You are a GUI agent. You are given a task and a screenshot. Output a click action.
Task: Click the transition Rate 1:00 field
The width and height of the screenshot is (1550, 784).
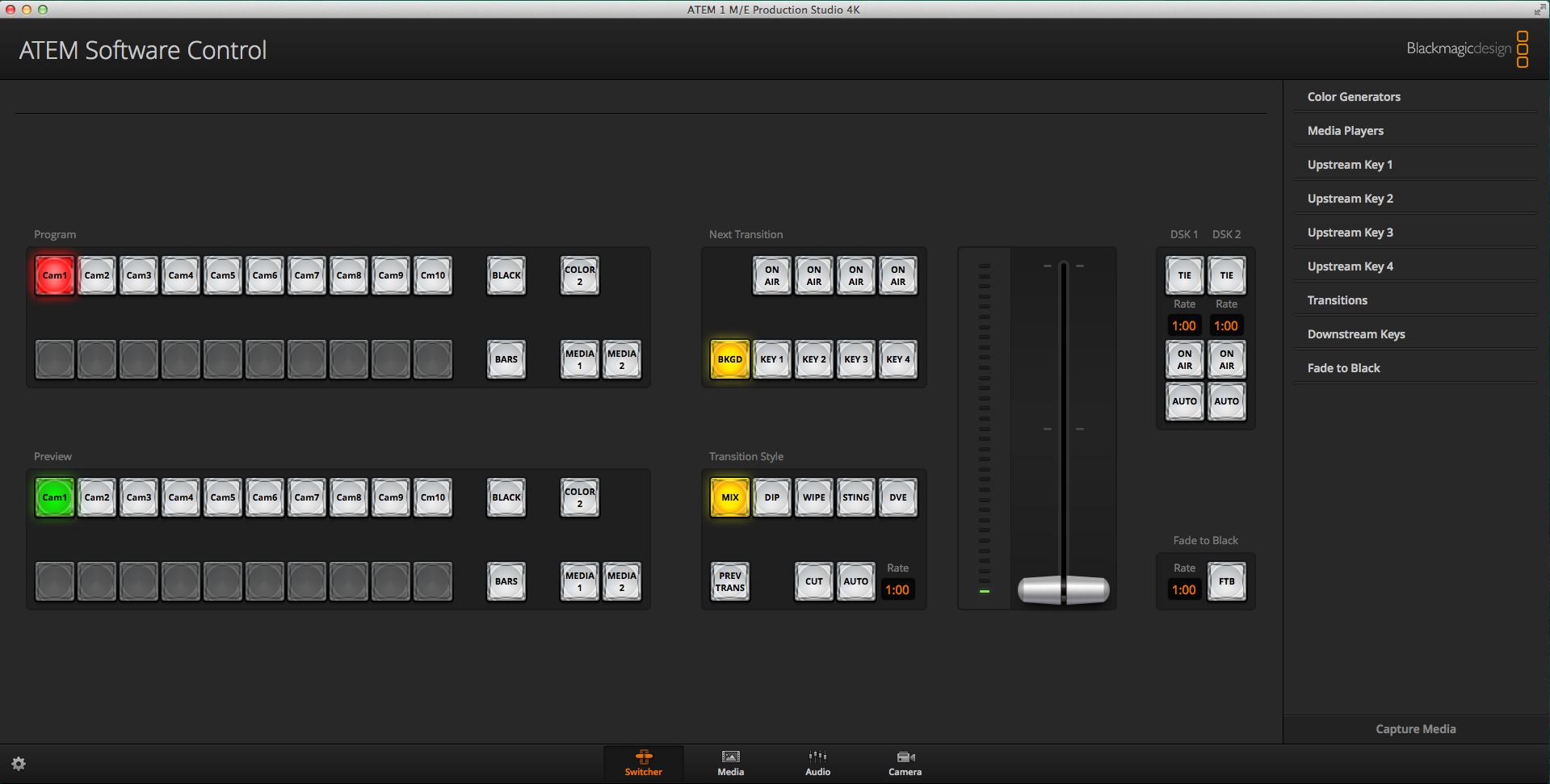[897, 590]
